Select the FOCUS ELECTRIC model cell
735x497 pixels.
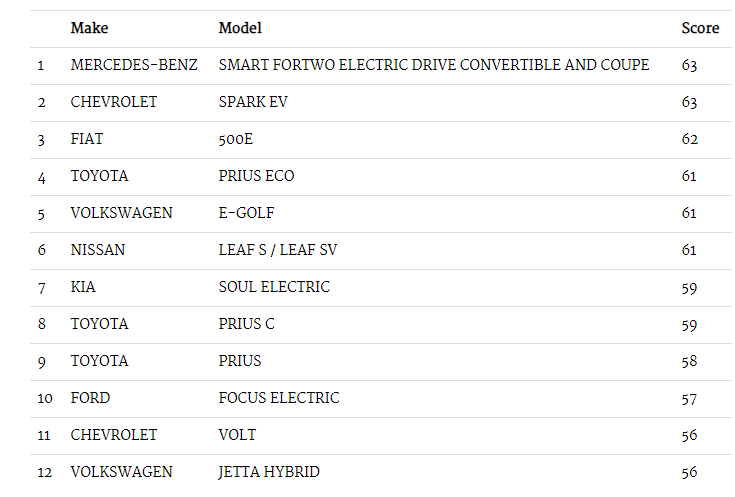[x=279, y=398]
